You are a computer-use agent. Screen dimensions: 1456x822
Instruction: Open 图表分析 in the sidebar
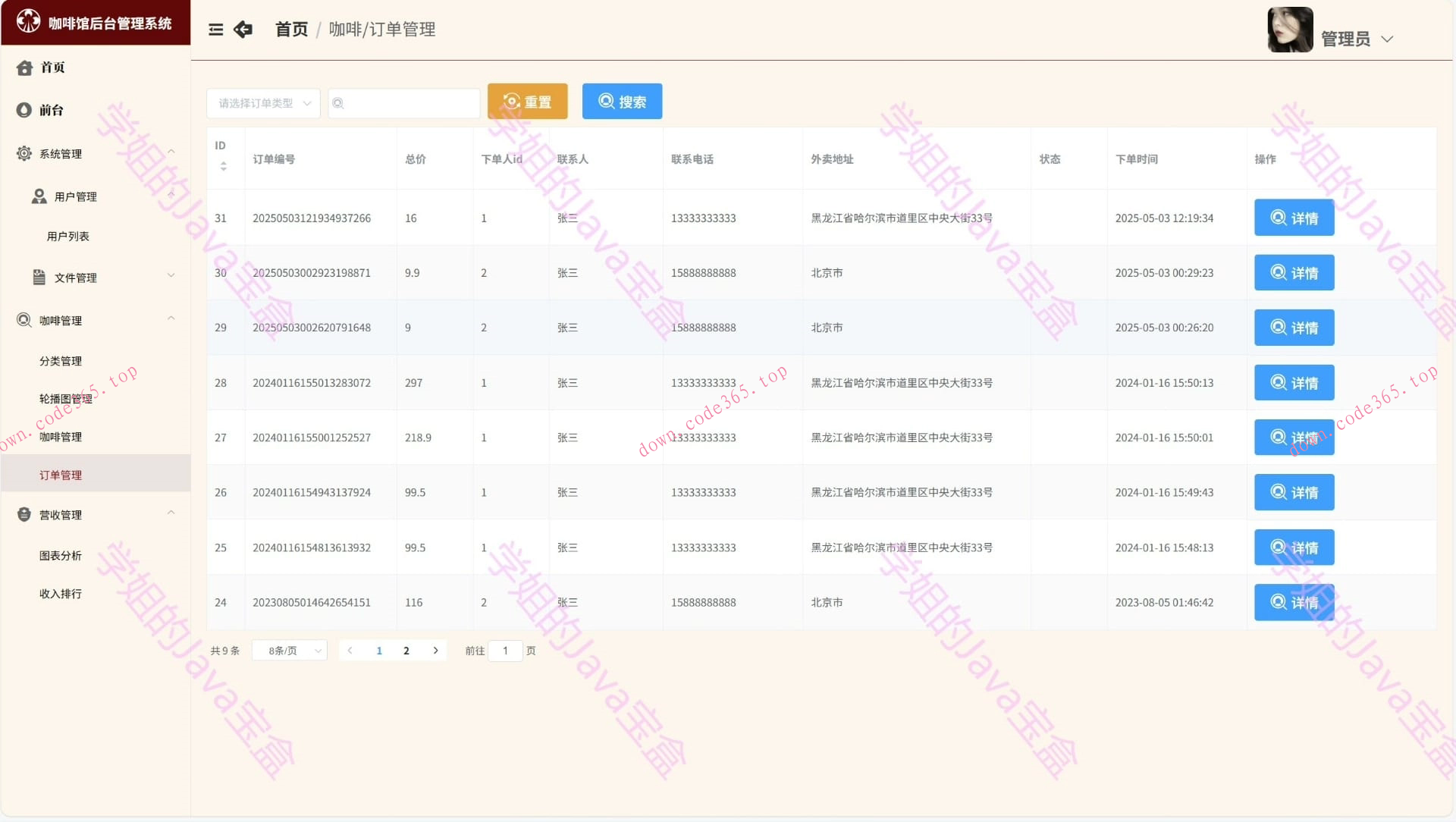point(61,556)
